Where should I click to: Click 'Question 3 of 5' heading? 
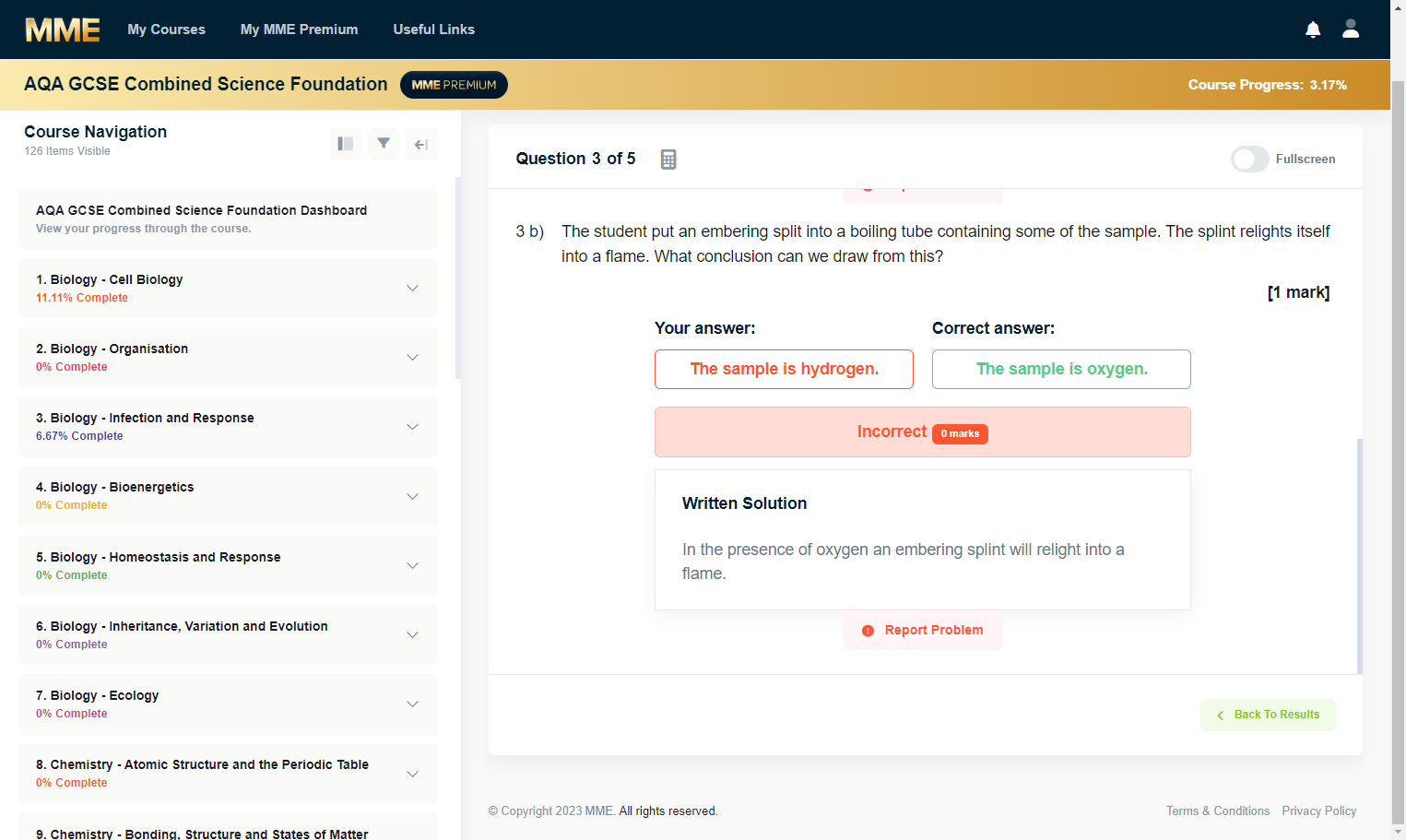[575, 159]
